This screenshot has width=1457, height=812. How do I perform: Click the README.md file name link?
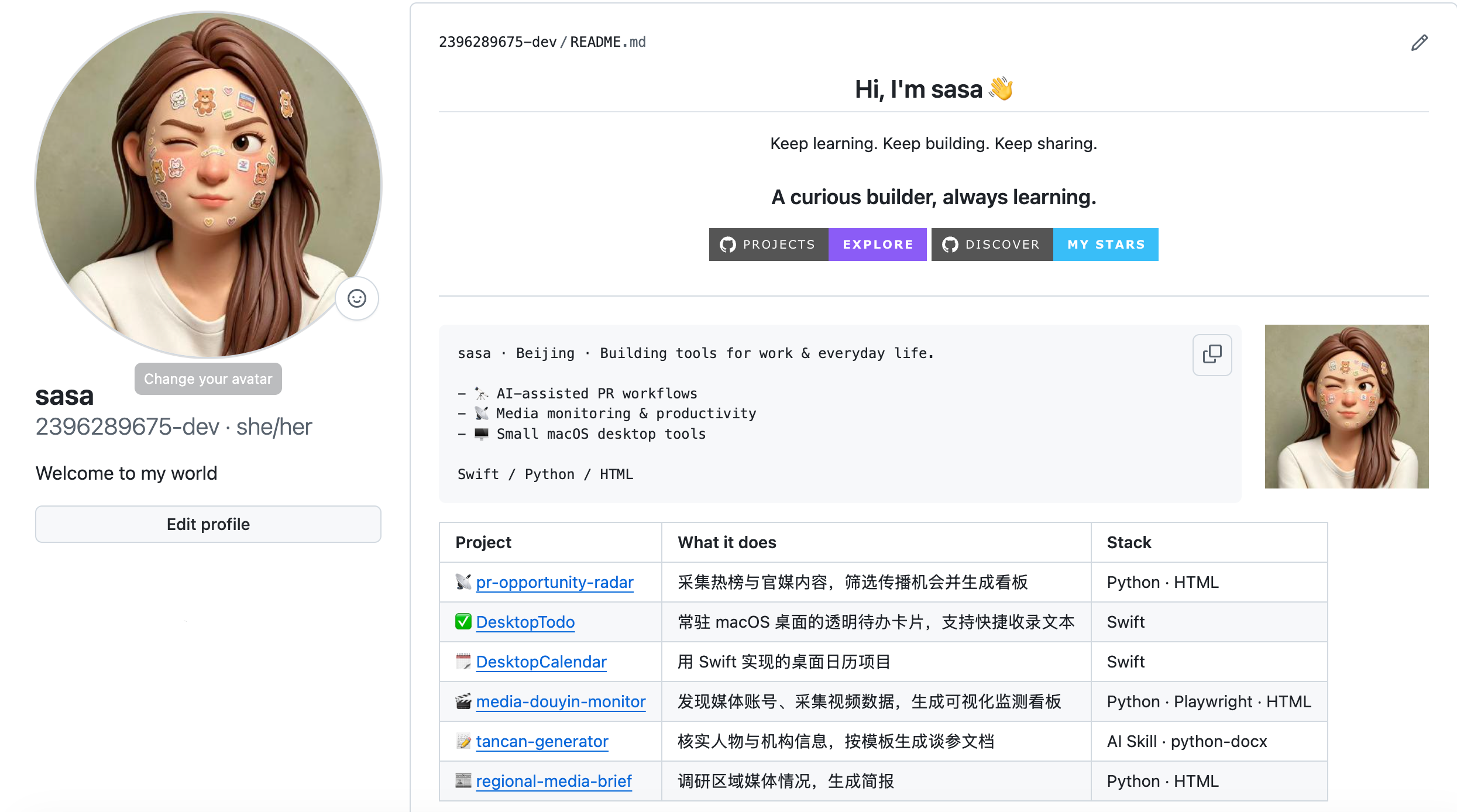pyautogui.click(x=608, y=42)
